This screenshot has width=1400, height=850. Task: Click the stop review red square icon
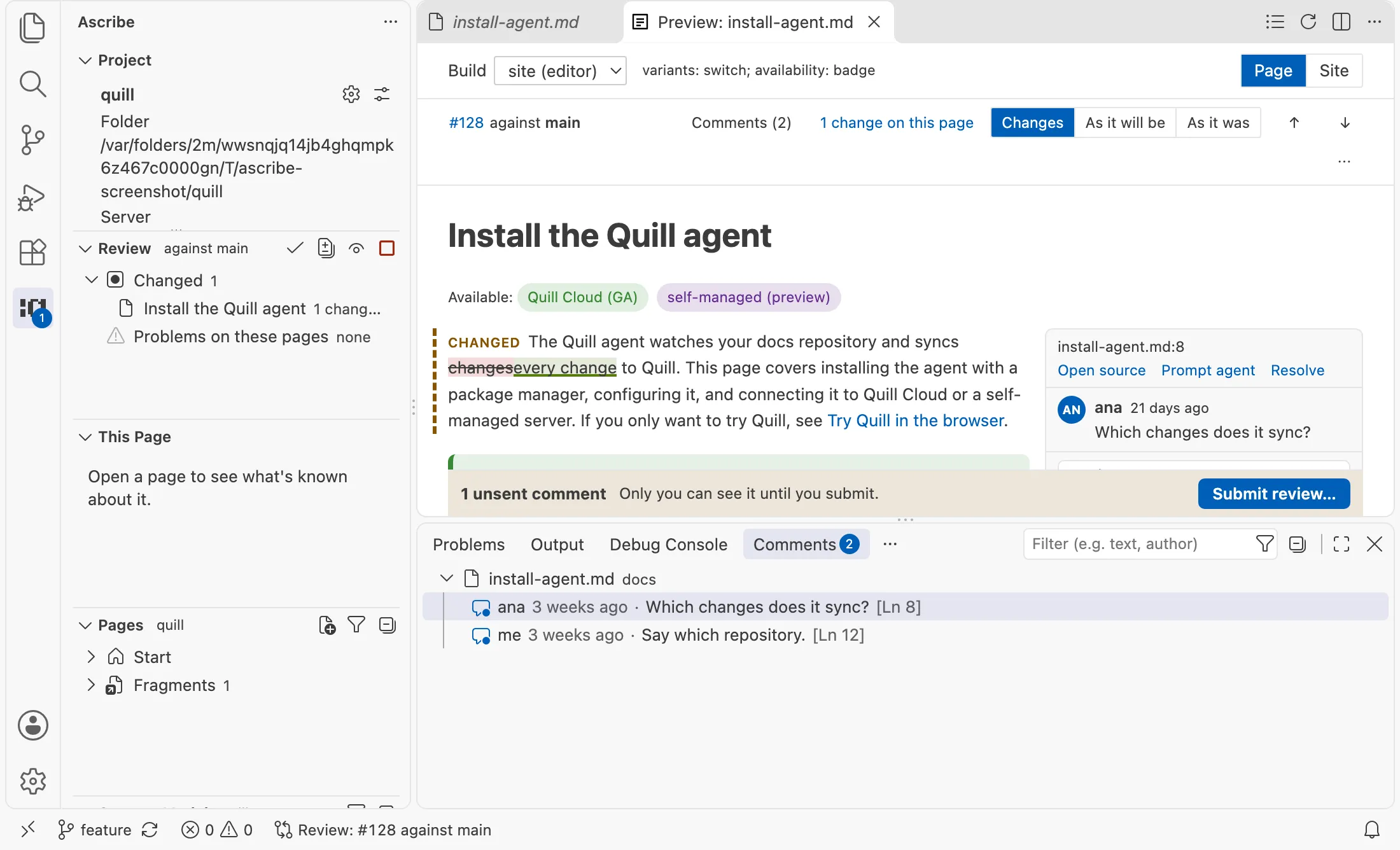tap(386, 248)
